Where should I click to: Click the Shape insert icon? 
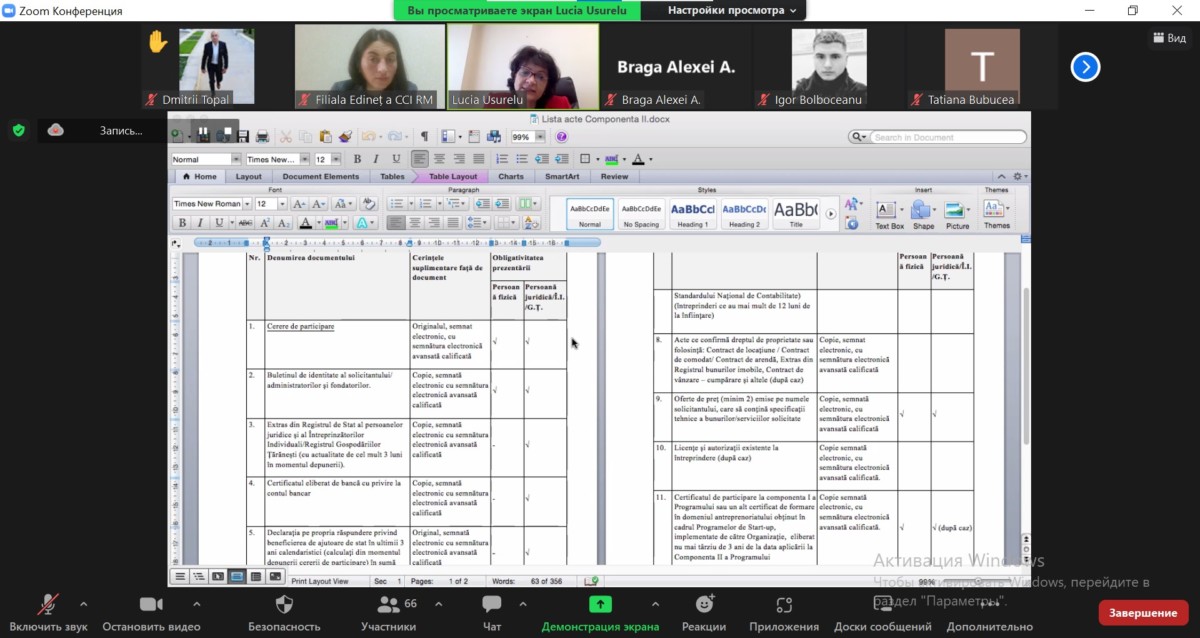point(920,210)
